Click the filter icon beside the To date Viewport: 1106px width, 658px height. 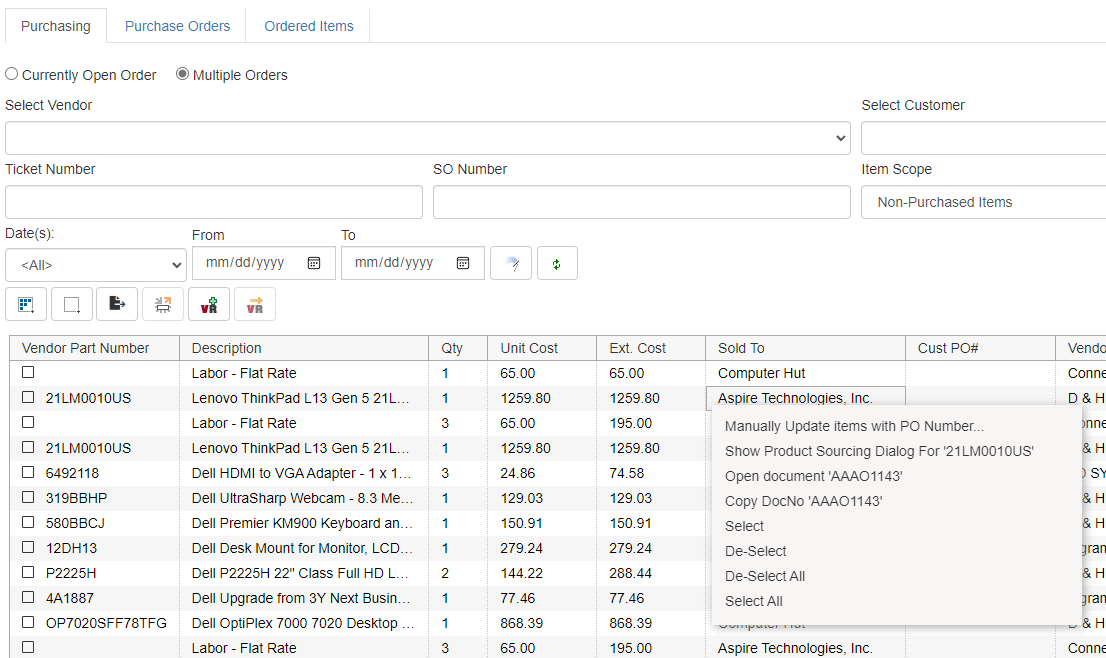[x=511, y=263]
